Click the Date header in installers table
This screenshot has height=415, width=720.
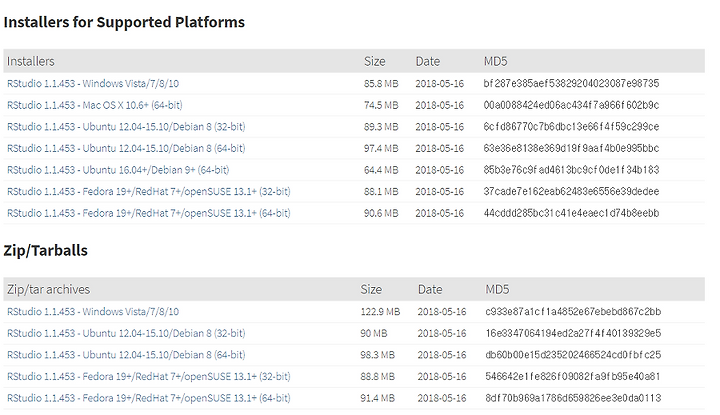[x=428, y=61]
